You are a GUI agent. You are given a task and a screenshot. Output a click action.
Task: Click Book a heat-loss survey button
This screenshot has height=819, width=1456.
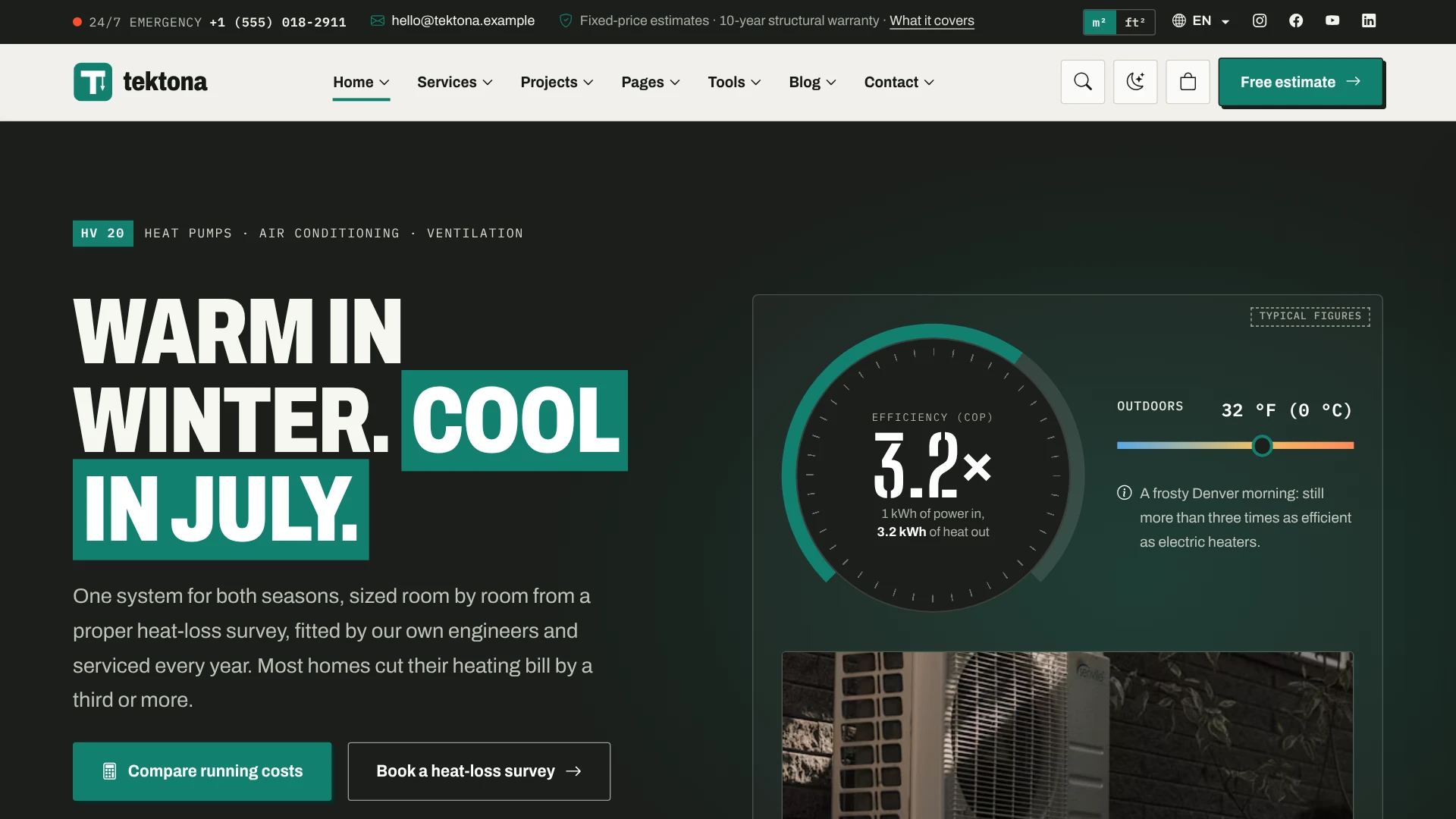(479, 771)
